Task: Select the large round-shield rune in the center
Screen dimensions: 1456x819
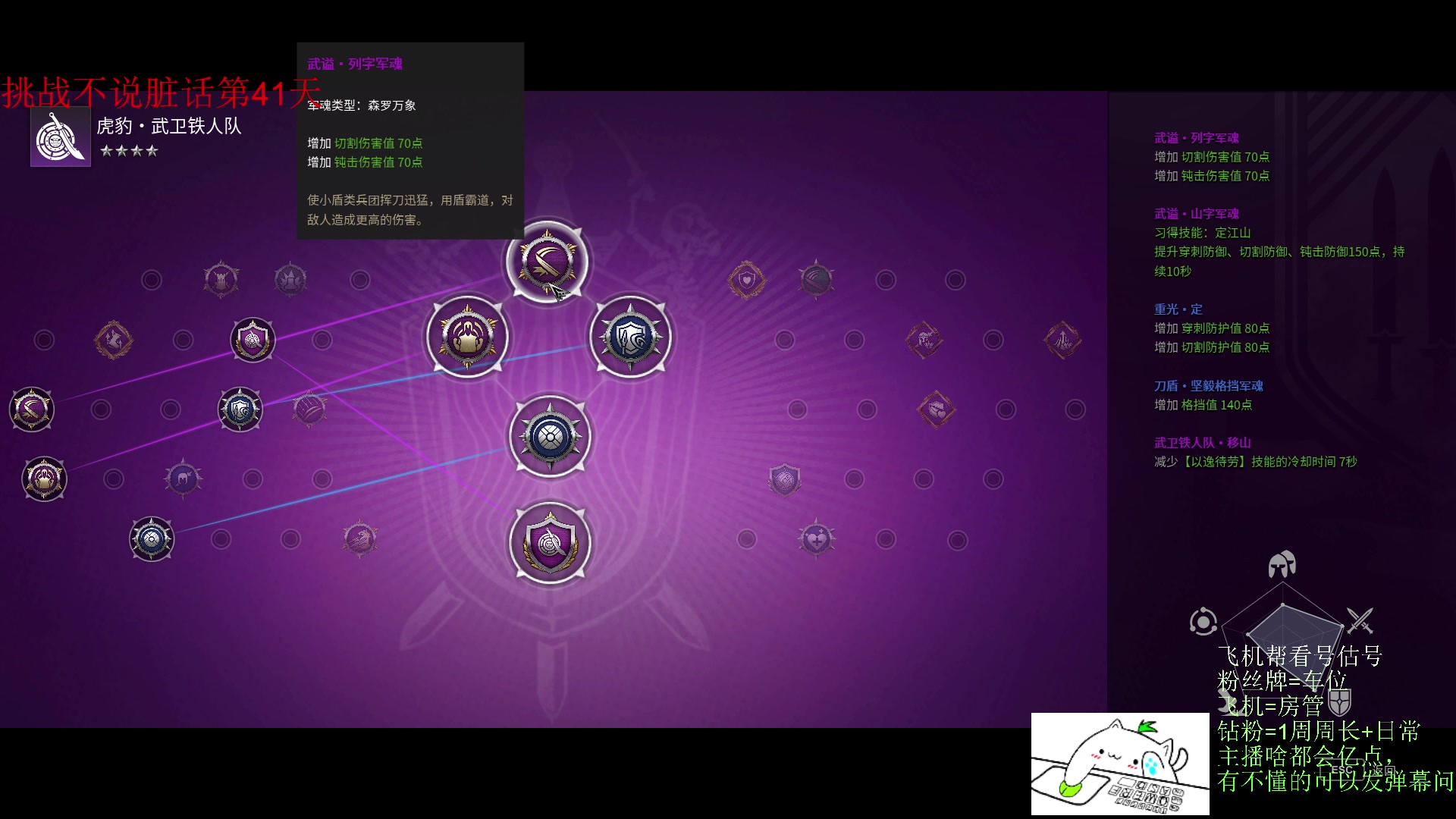Action: [550, 437]
